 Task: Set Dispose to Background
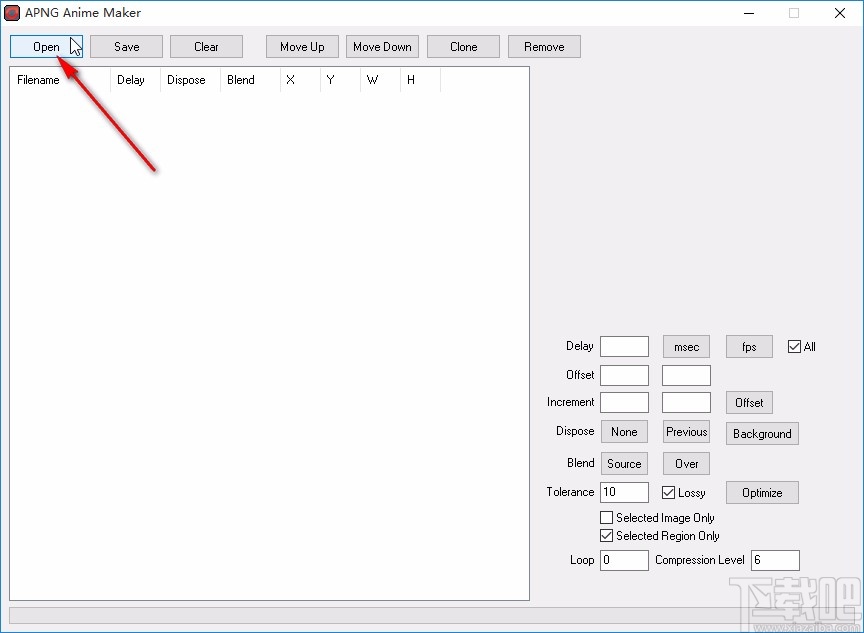762,434
